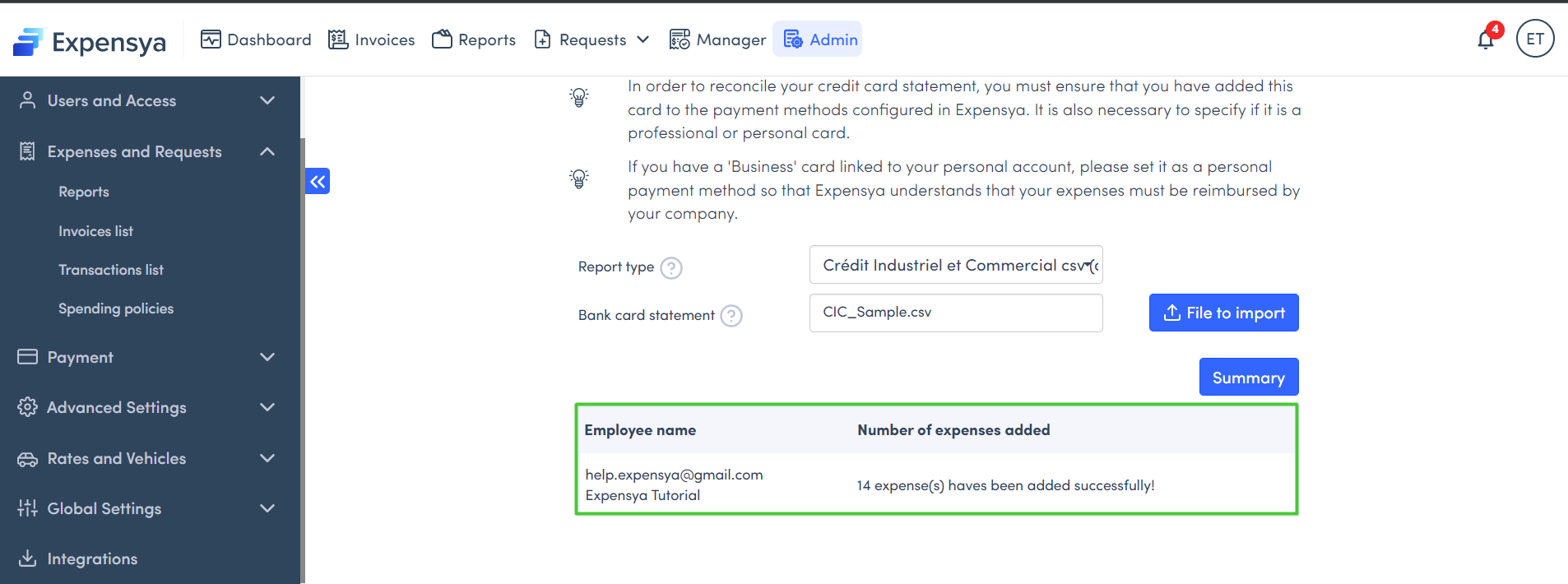Open Transactions list in sidebar

111,270
